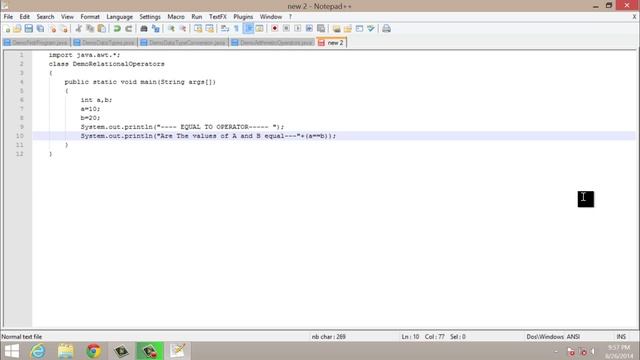Click the Zoom Out toolbar icon
Image resolution: width=640 pixels, height=360 pixels.
182,29
